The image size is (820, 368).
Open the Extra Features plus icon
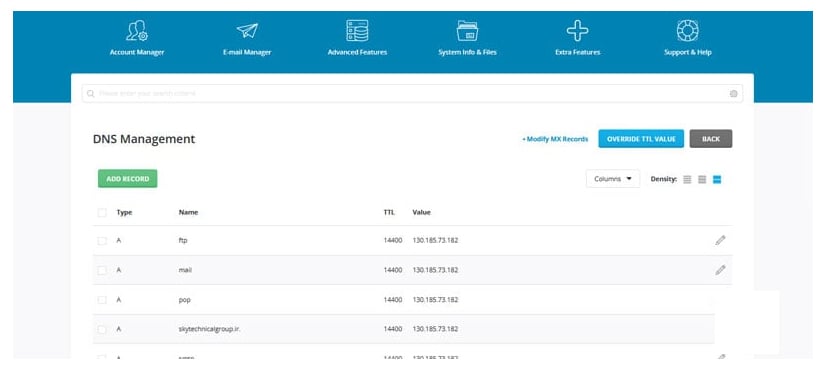pos(577,31)
